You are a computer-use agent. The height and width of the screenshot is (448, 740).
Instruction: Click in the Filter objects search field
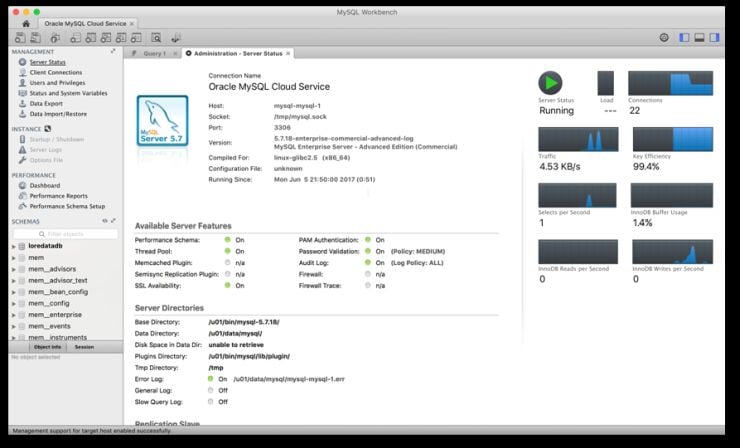66,234
